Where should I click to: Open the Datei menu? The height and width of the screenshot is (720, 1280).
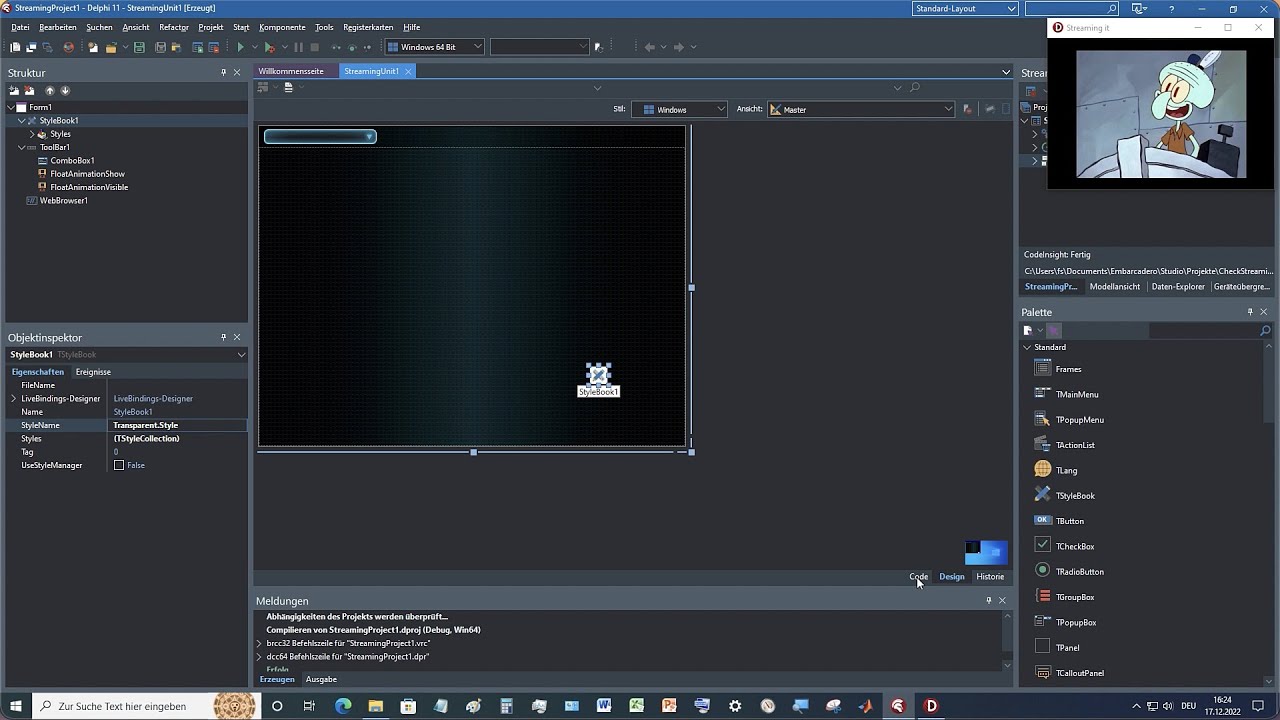pyautogui.click(x=21, y=27)
